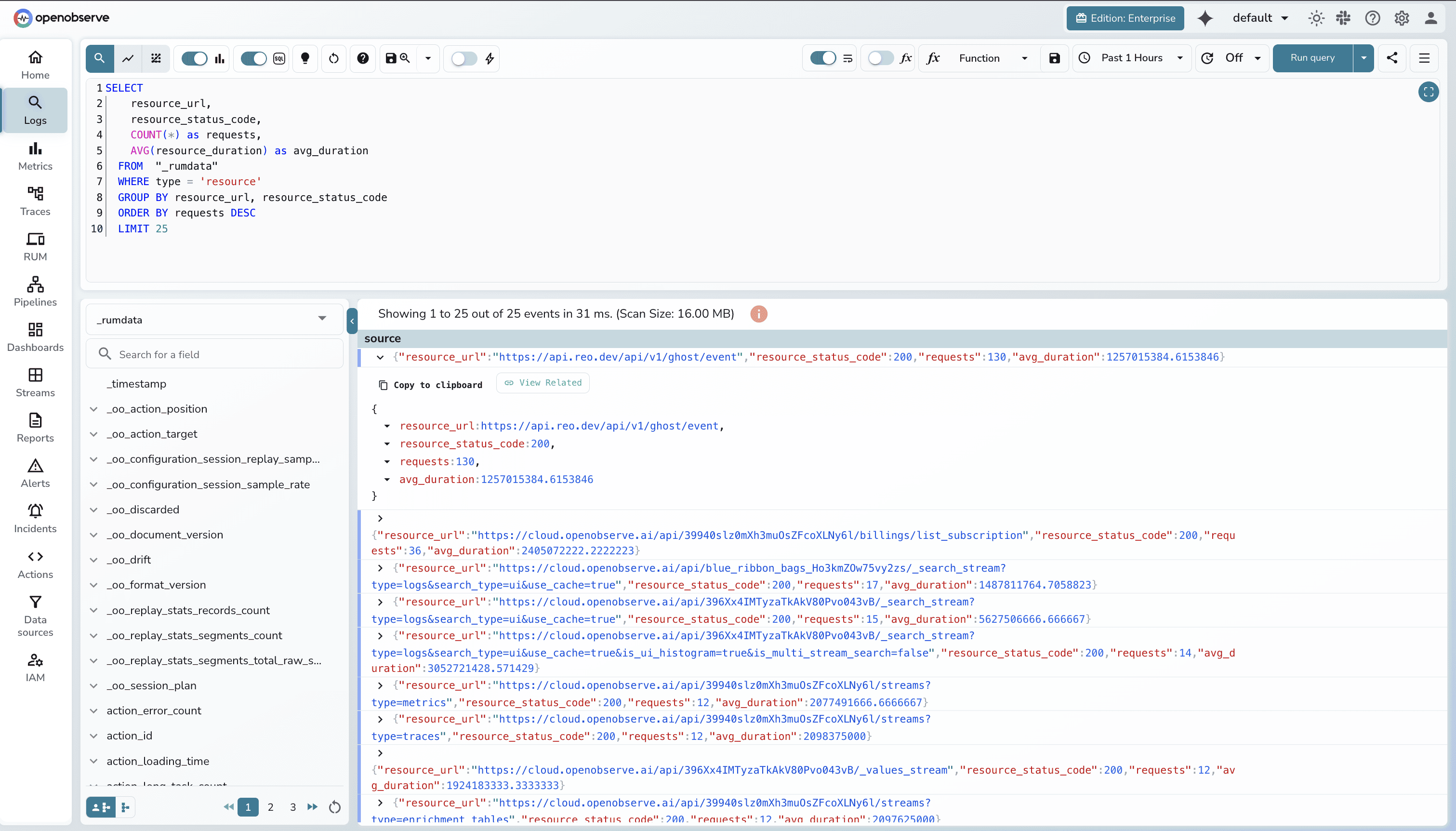Toggle the histogram visibility switch

(195, 58)
